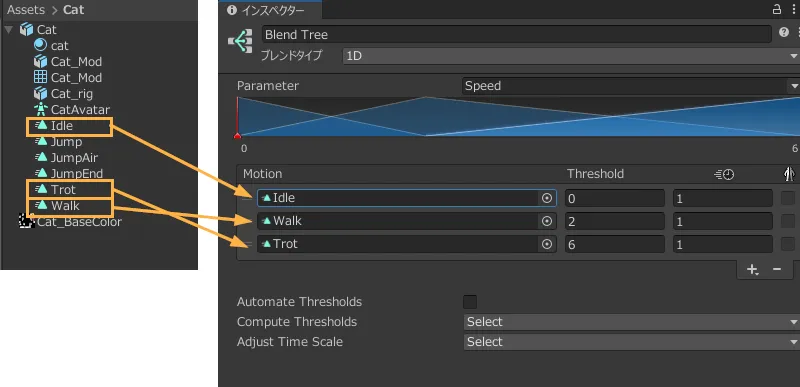Add a motion with the plus button

(x=752, y=269)
